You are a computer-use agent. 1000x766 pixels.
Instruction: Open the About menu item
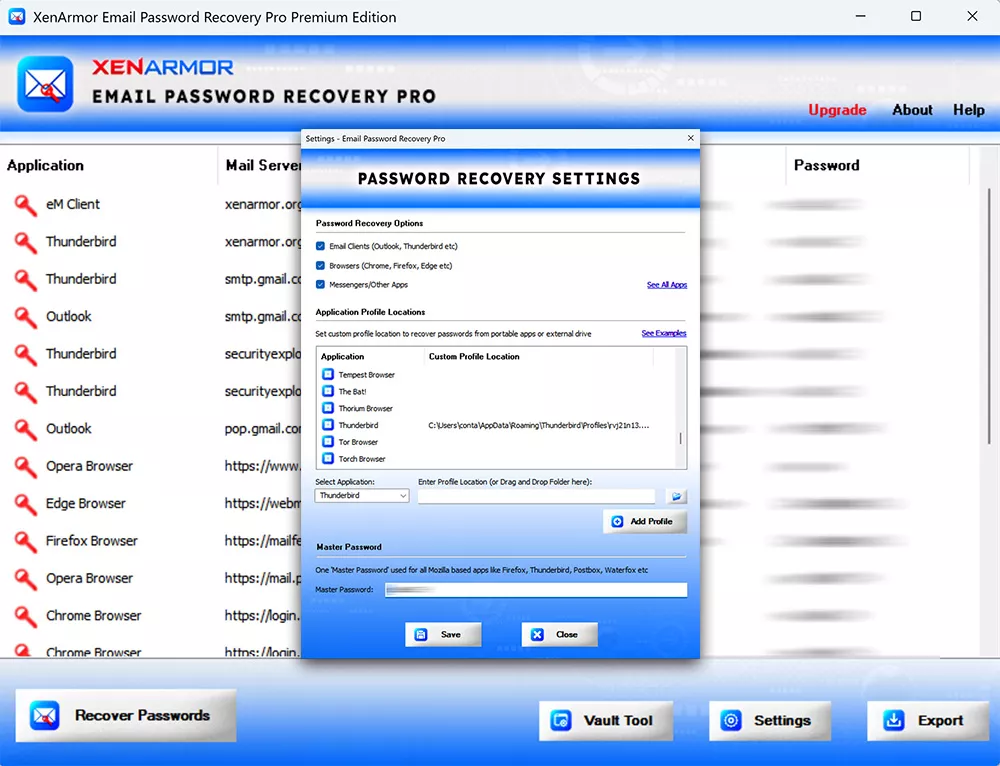click(912, 110)
